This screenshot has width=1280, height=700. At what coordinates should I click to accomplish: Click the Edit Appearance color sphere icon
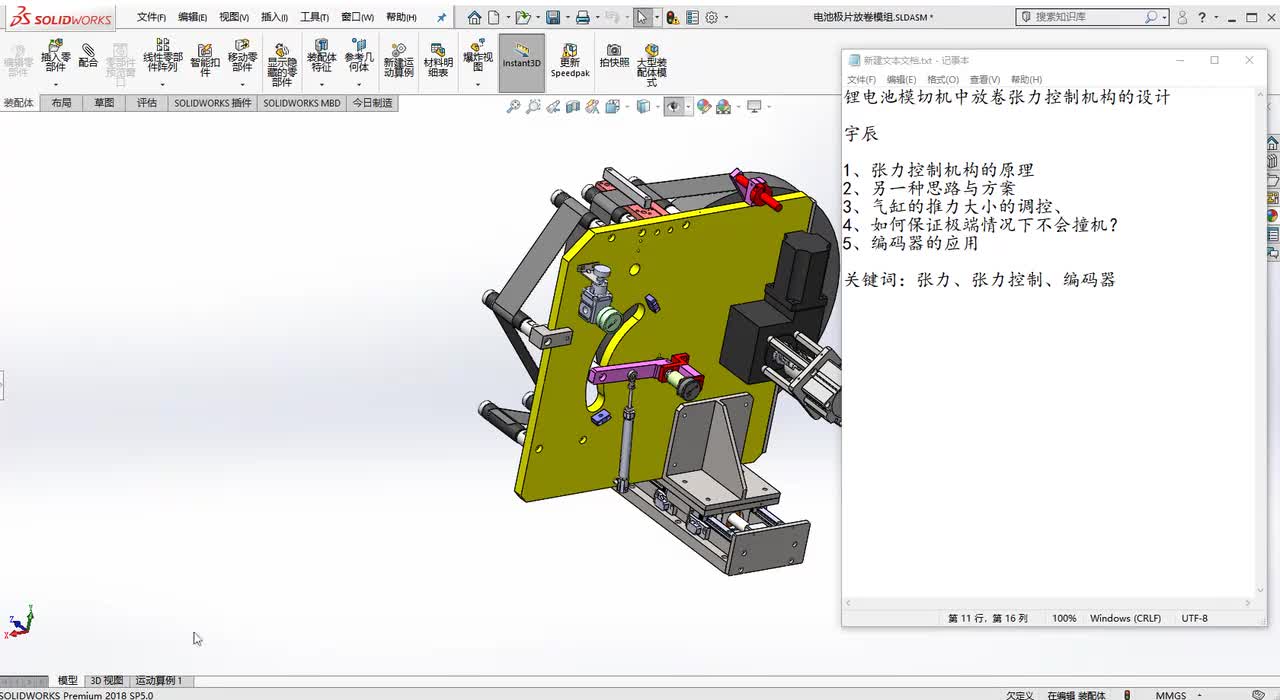(704, 106)
